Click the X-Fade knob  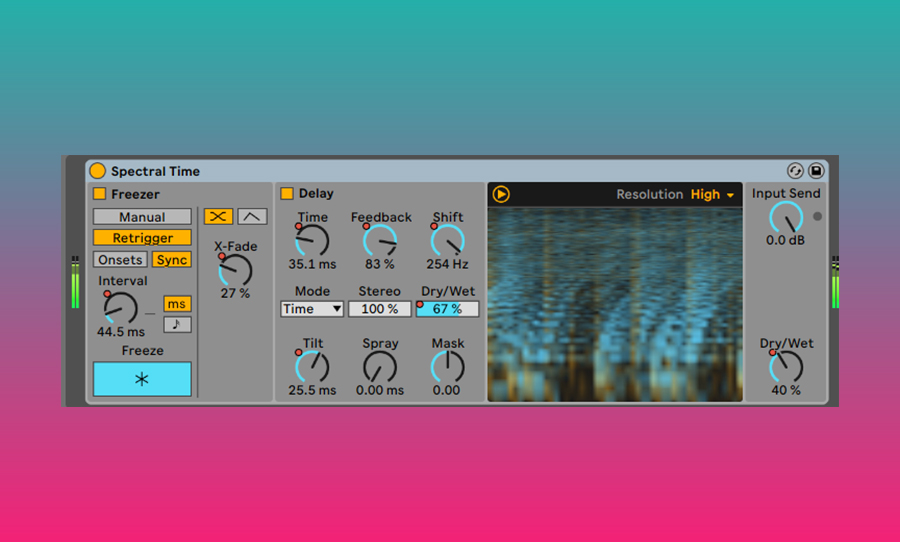(235, 270)
